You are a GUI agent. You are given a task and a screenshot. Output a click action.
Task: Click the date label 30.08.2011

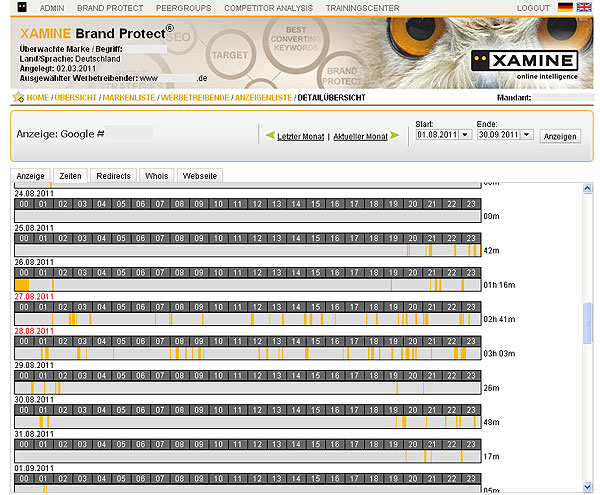click(x=34, y=400)
